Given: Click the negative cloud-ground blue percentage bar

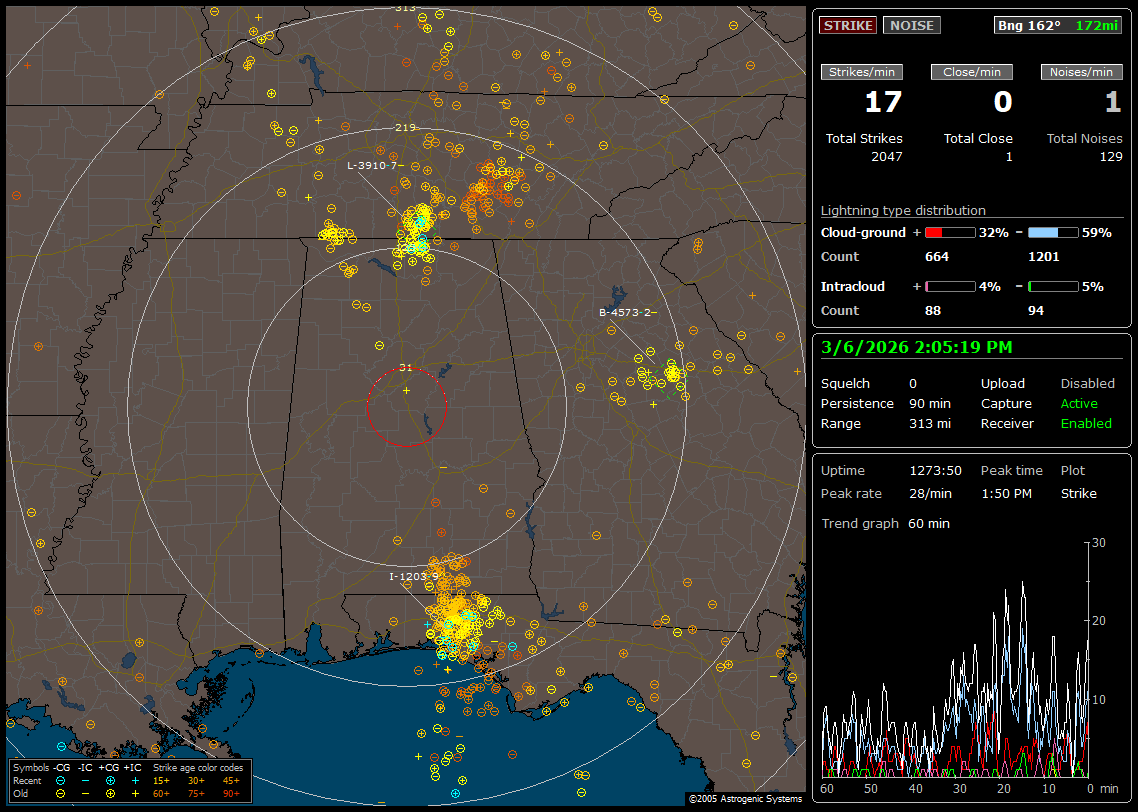Looking at the screenshot, I should coord(1053,232).
